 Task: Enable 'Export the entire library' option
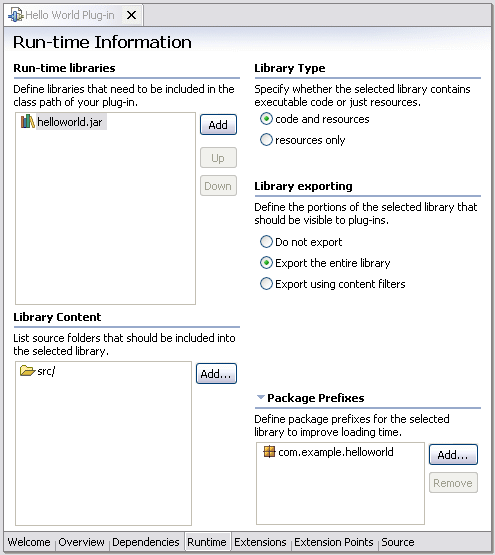[x=266, y=263]
